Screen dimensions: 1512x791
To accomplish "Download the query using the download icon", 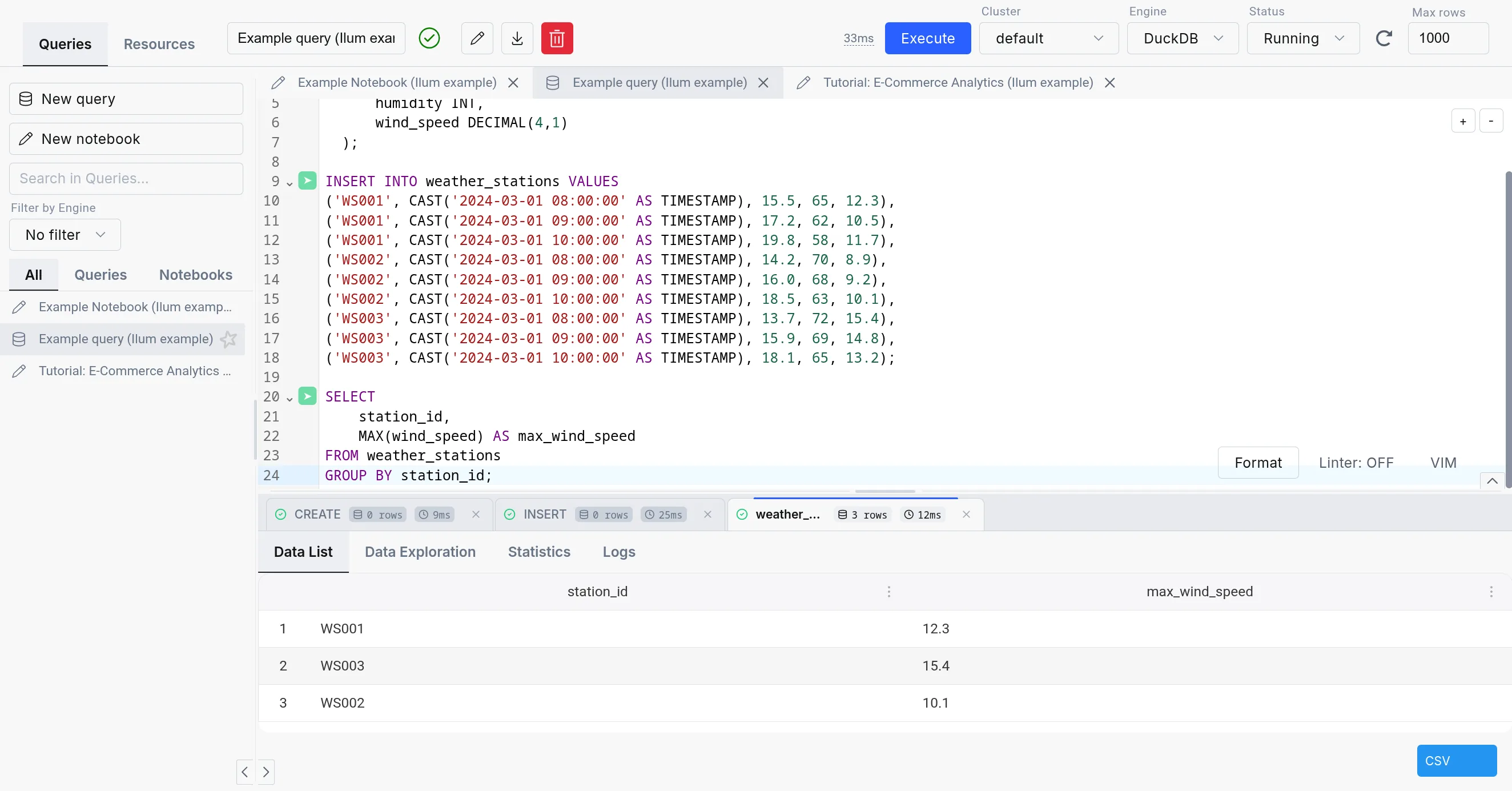I will point(517,38).
